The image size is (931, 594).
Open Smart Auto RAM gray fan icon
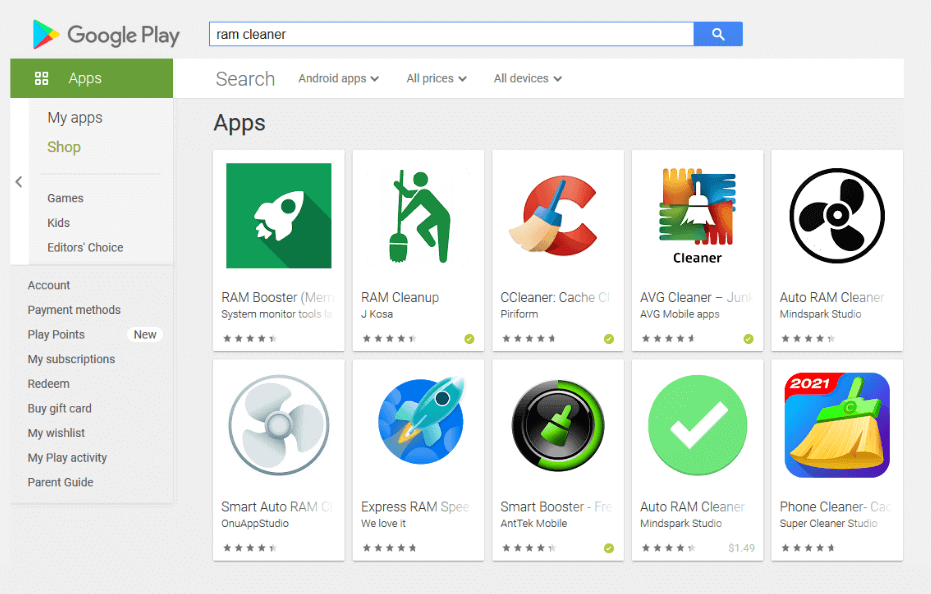(x=278, y=425)
